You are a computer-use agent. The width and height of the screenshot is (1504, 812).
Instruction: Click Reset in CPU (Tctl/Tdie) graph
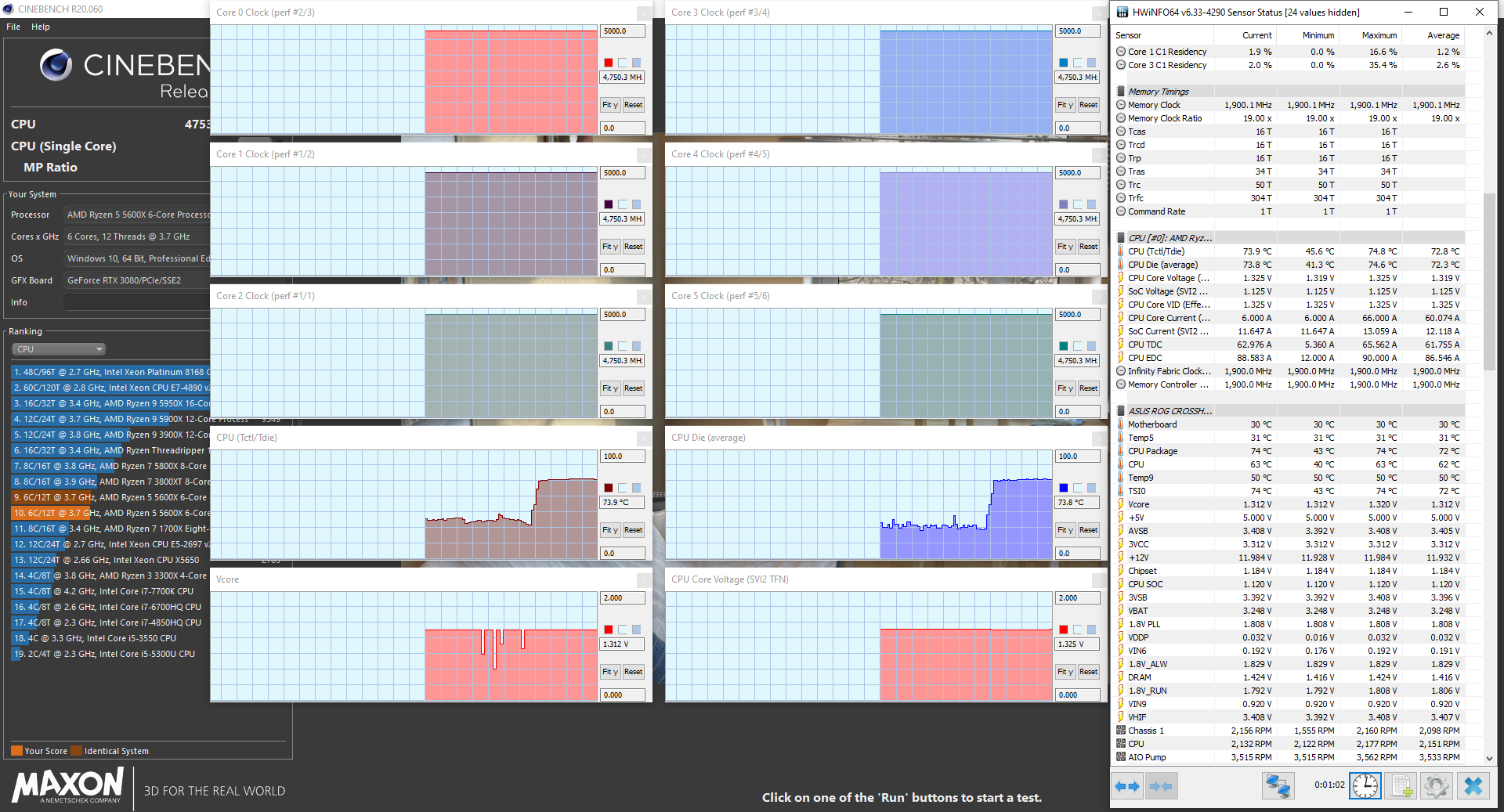(633, 530)
